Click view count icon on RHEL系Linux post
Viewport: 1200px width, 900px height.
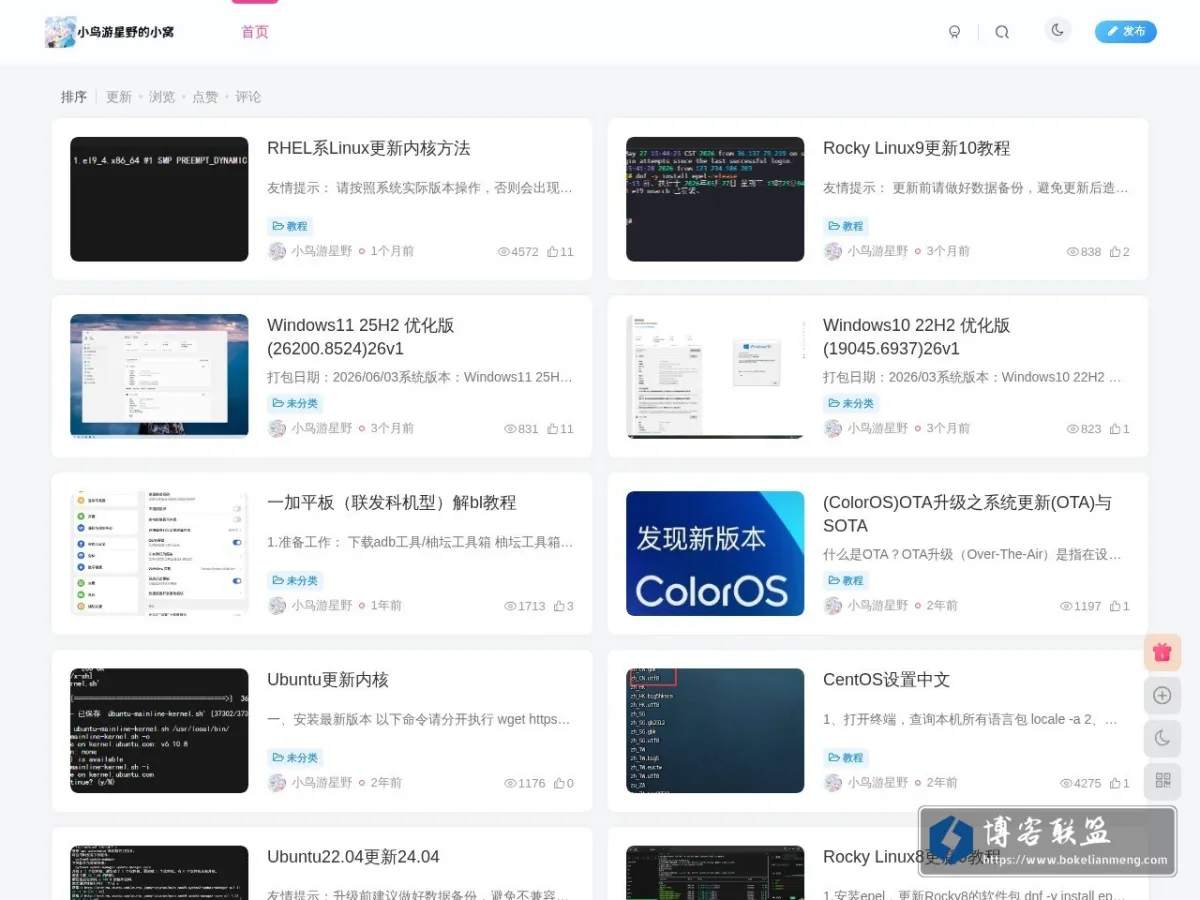click(x=504, y=252)
